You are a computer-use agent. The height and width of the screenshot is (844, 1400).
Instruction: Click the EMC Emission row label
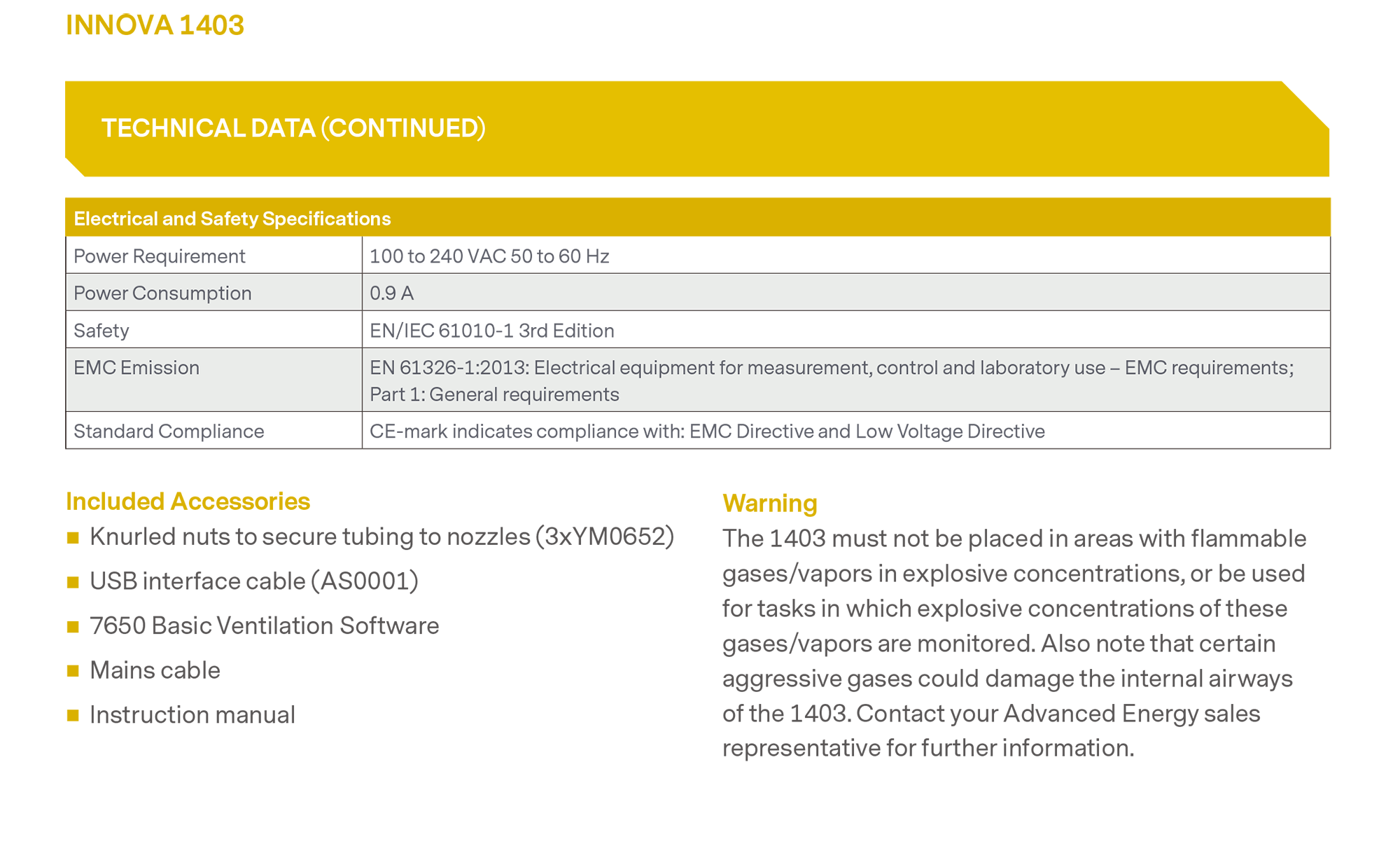click(x=136, y=368)
